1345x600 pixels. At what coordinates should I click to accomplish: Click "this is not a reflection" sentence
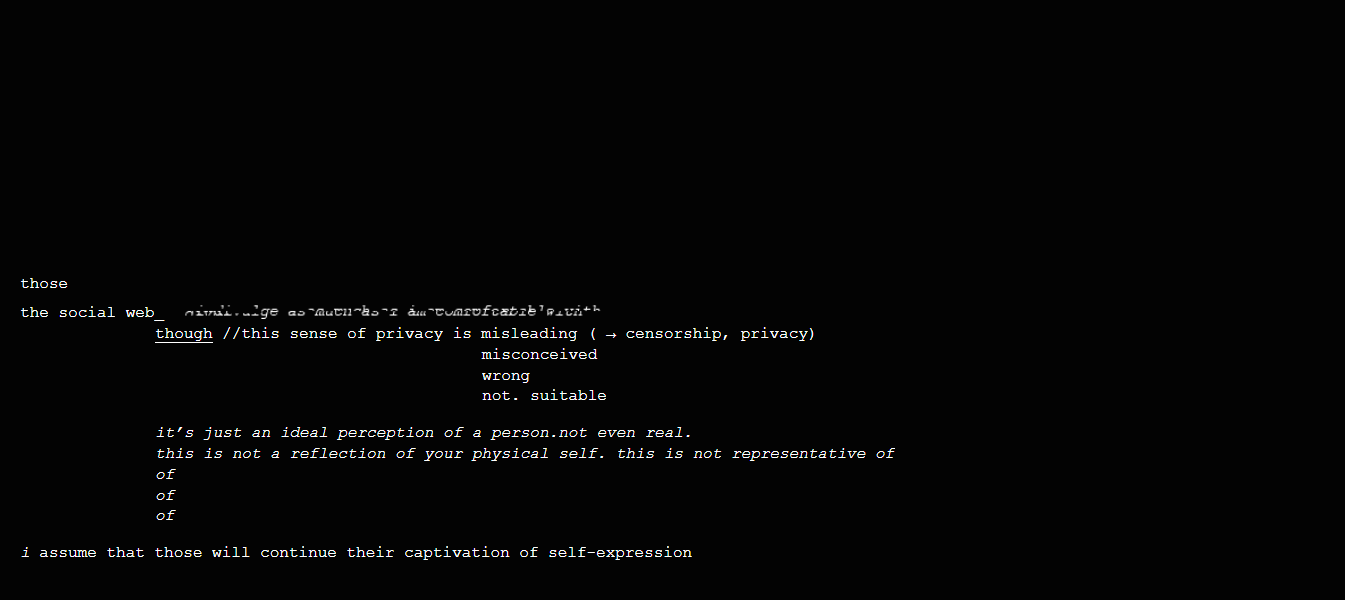(381, 454)
